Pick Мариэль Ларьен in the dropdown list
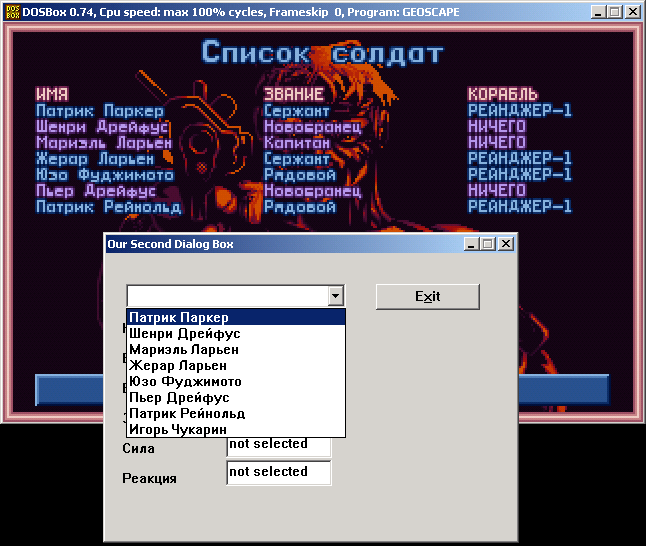 click(x=236, y=349)
